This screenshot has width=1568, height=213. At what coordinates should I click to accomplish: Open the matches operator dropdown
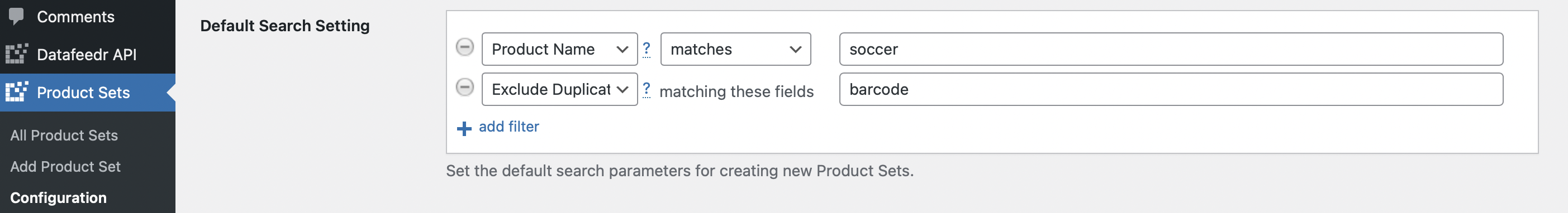click(x=735, y=49)
